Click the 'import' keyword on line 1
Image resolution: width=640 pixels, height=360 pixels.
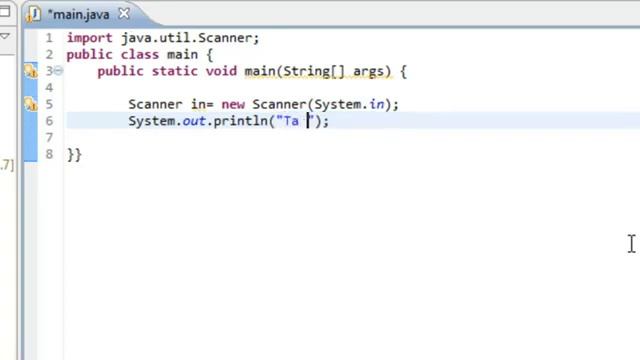pyautogui.click(x=89, y=38)
